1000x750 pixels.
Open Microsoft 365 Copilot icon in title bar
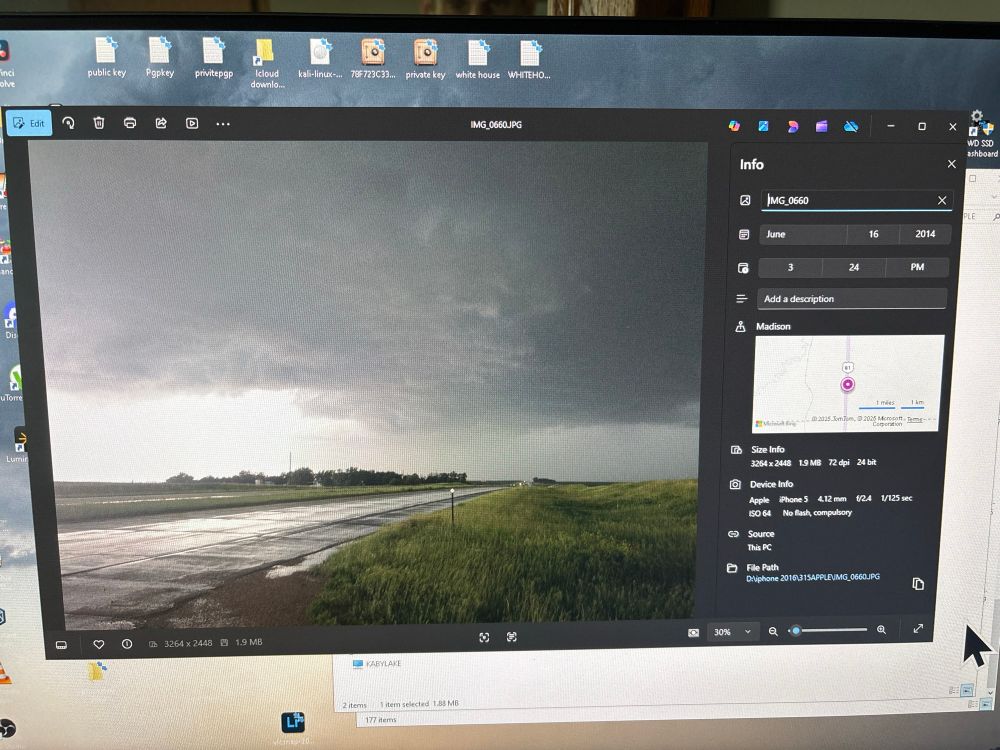(x=734, y=126)
